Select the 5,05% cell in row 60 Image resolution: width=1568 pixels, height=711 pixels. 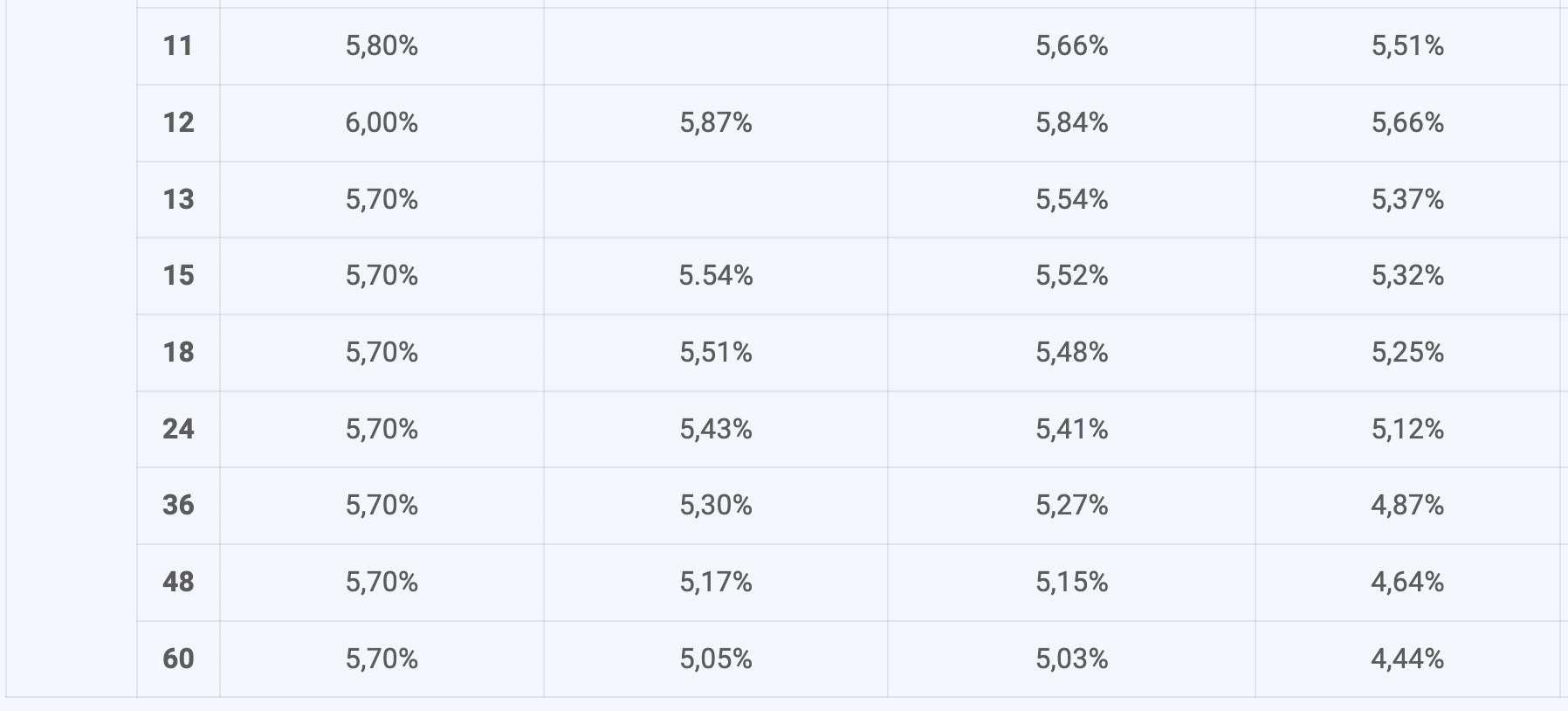[x=716, y=658]
